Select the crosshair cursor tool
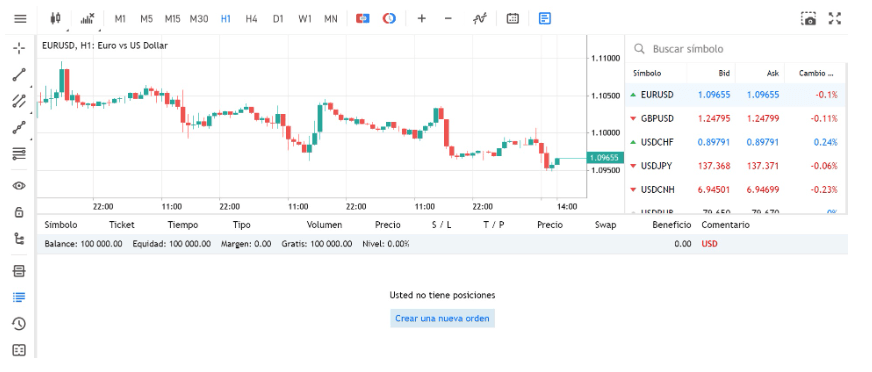 click(x=19, y=48)
